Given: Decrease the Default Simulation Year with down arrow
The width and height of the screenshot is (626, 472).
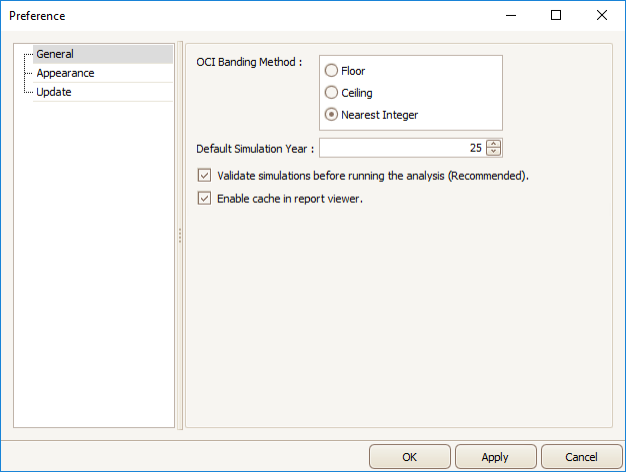Looking at the screenshot, I should click(x=493, y=151).
